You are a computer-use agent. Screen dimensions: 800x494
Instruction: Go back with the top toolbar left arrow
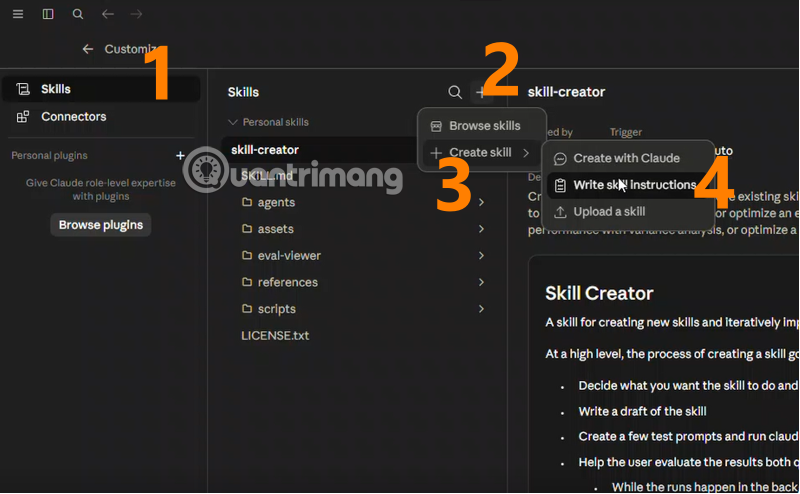(108, 14)
